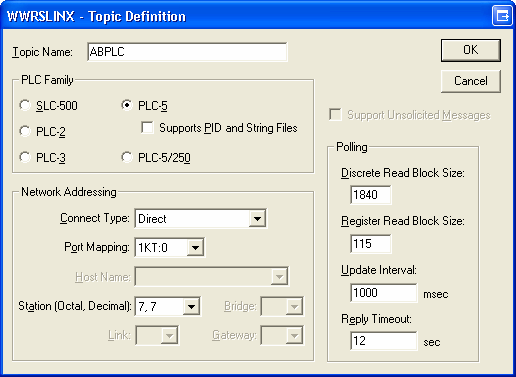The width and height of the screenshot is (516, 377).
Task: Expand the Link dropdown
Action: point(169,335)
